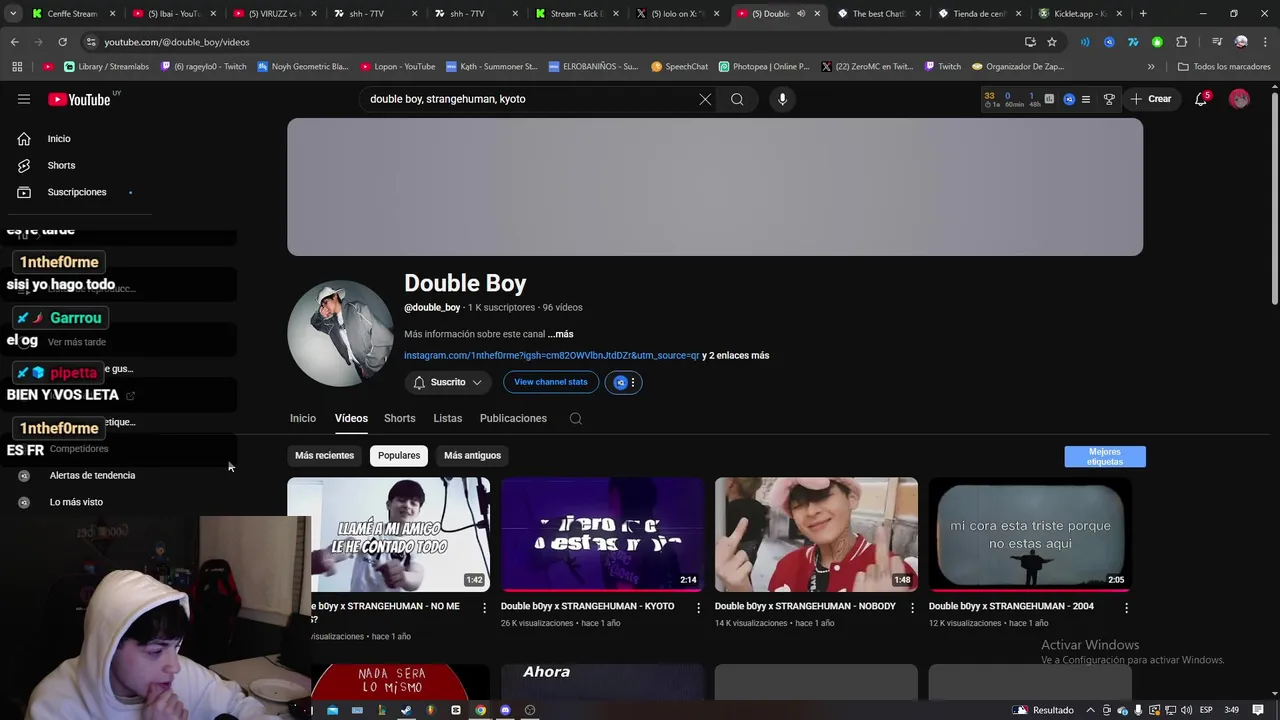Go back to the previous page
Image resolution: width=1280 pixels, height=720 pixels.
[14, 42]
